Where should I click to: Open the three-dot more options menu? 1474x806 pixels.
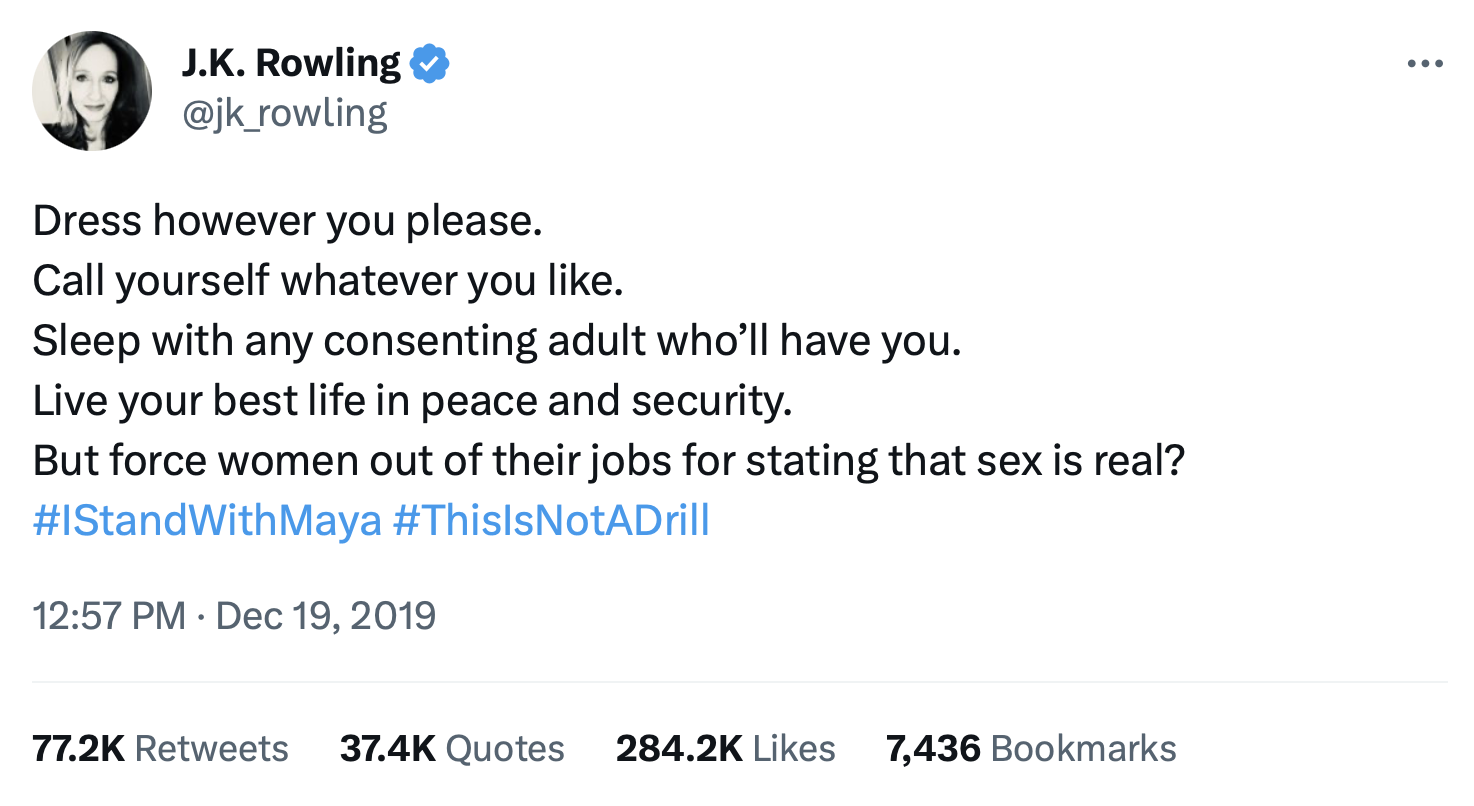coord(1425,64)
